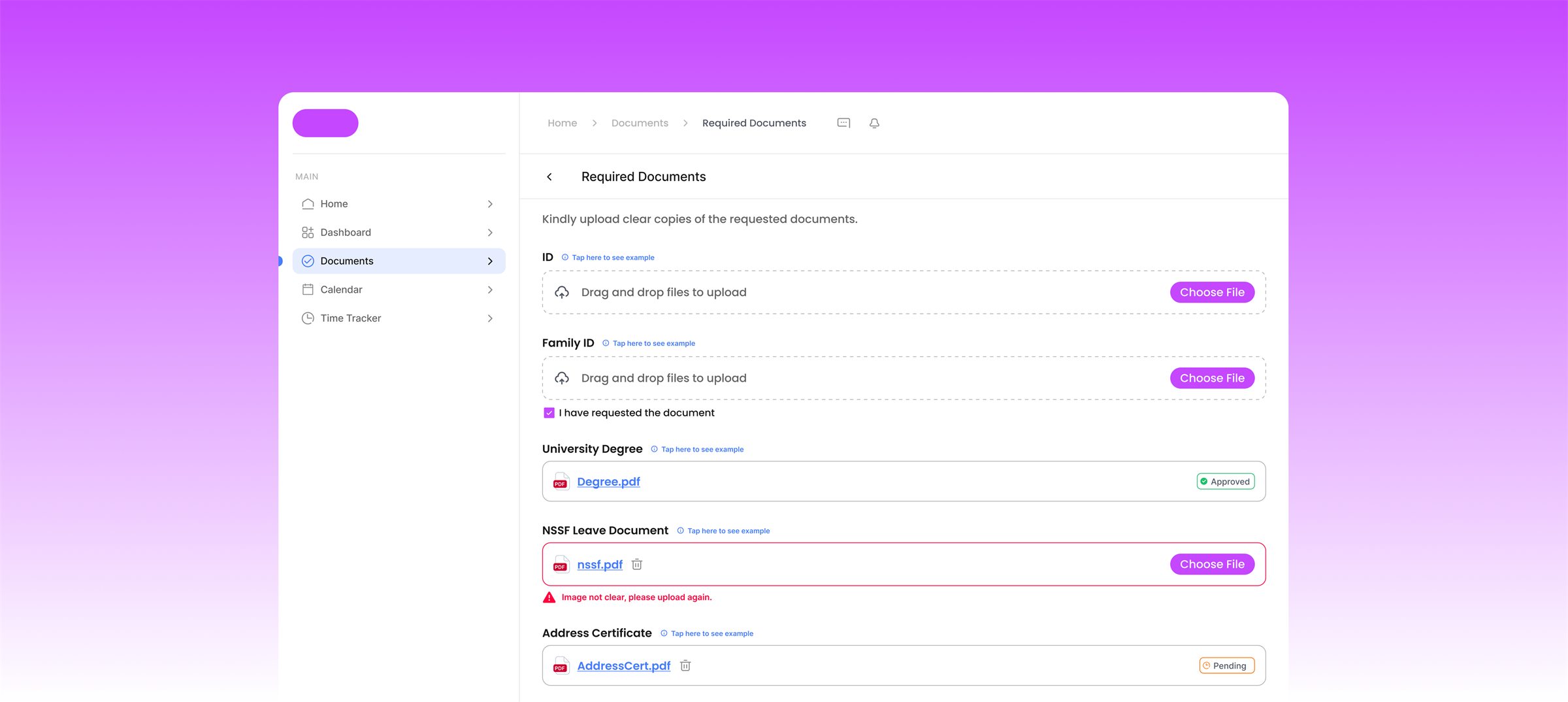Expand the Documents menu chevron
The height and width of the screenshot is (702, 1568).
[490, 261]
